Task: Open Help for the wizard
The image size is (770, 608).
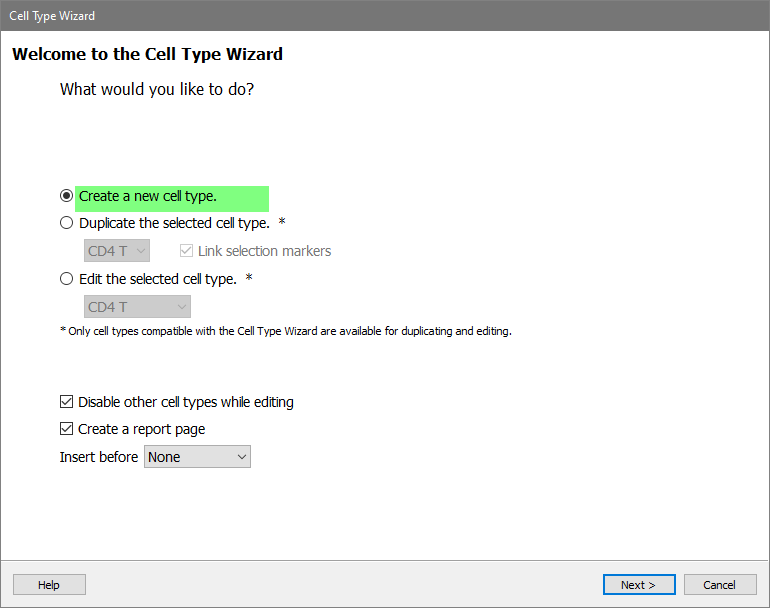Action: [x=49, y=585]
